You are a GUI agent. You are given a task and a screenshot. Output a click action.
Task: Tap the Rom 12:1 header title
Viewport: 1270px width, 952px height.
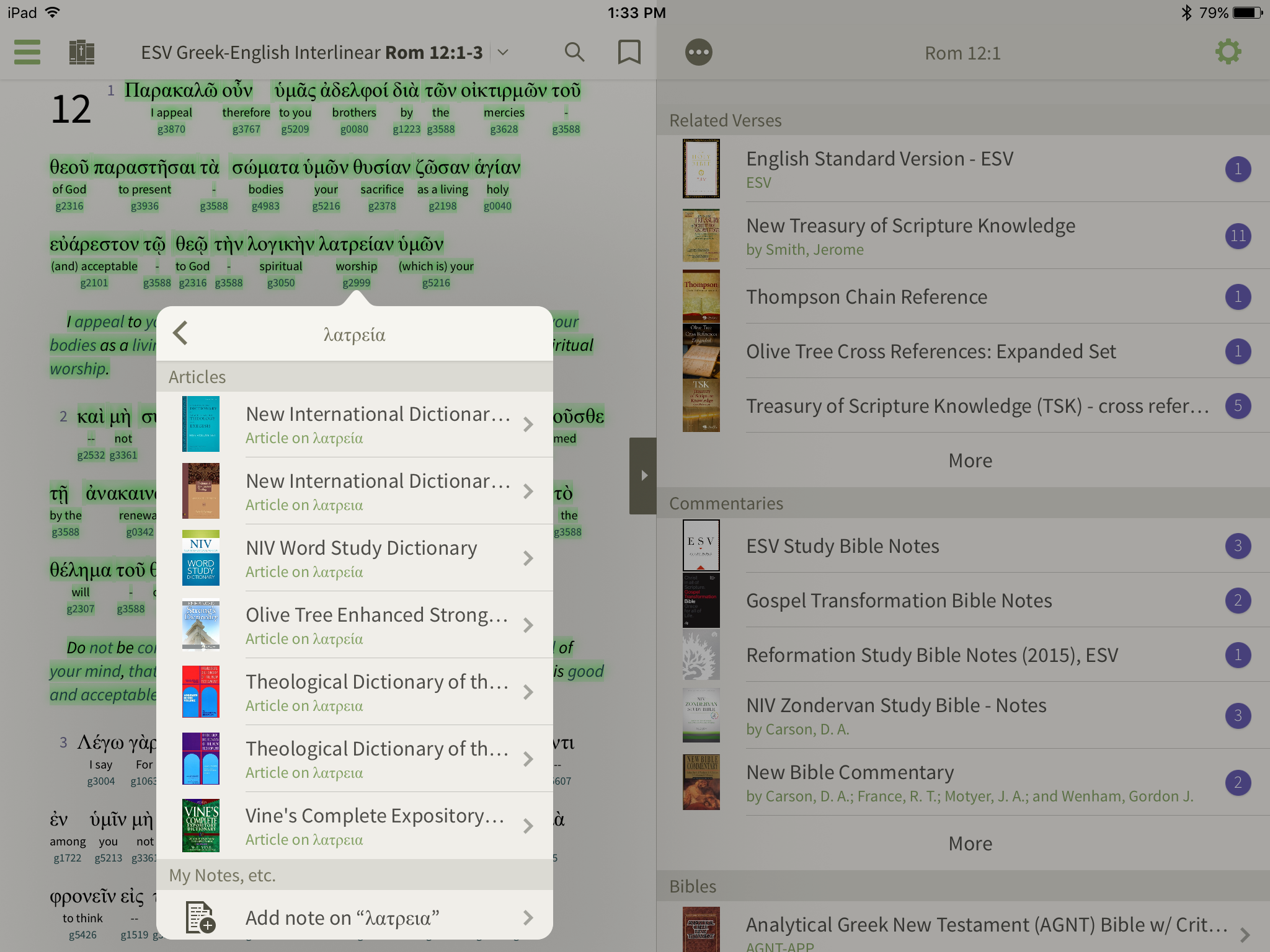pos(963,53)
